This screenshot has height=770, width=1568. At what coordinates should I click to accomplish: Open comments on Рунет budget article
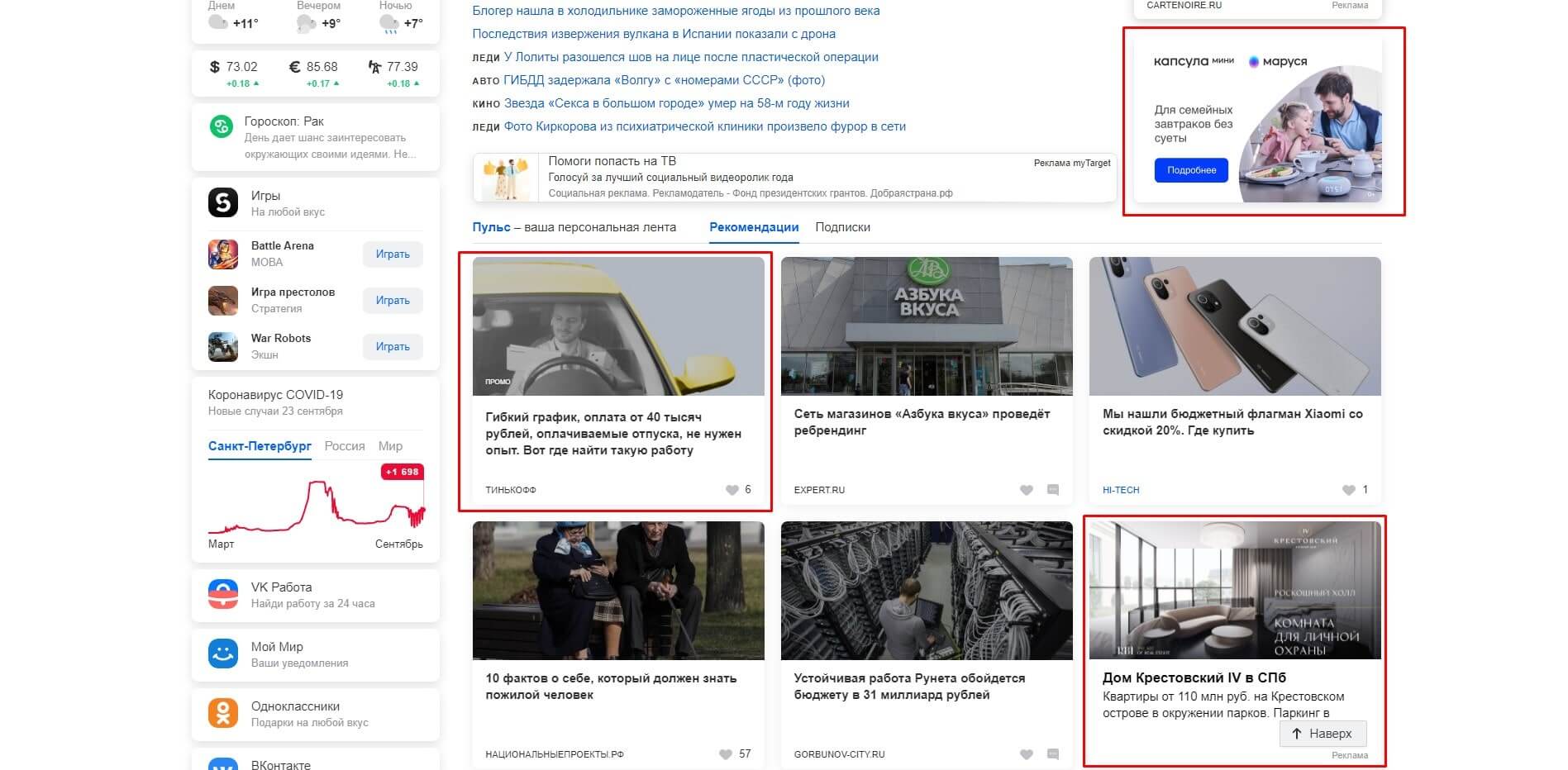coord(1053,754)
